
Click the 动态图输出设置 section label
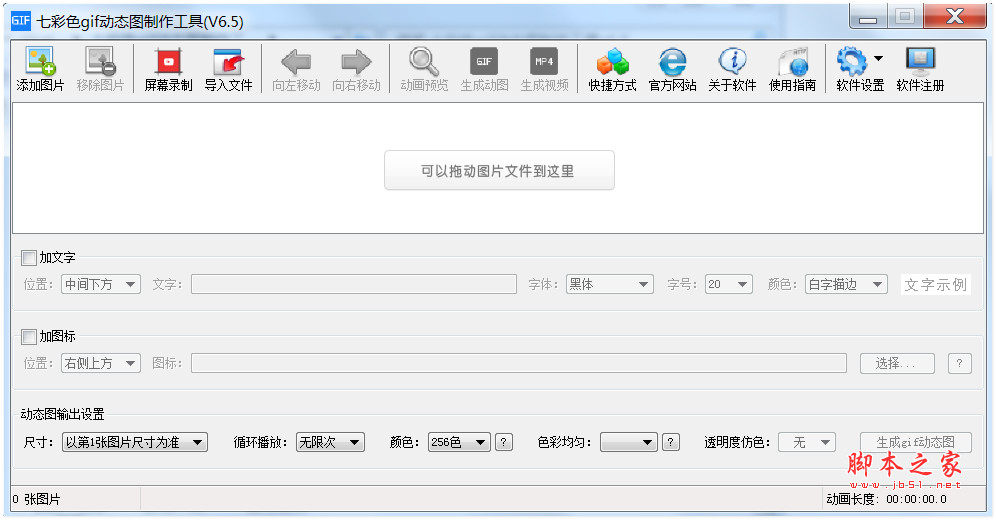(62, 414)
